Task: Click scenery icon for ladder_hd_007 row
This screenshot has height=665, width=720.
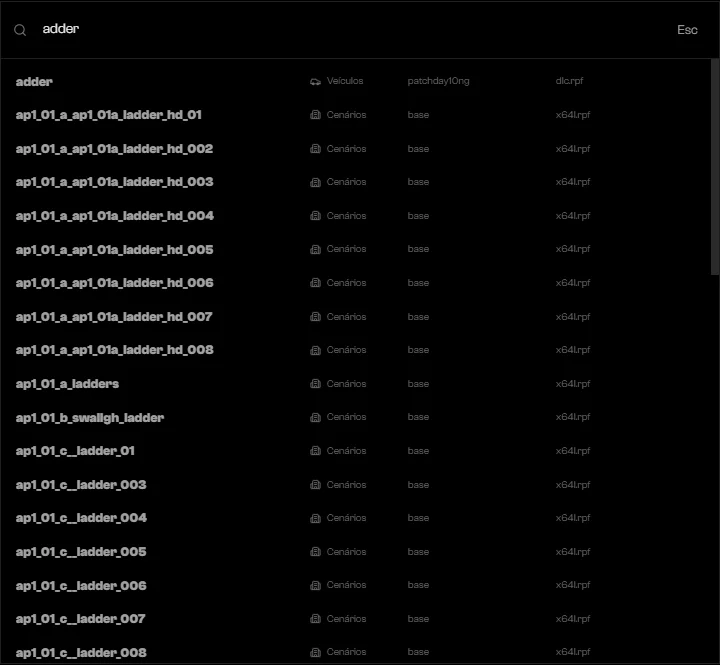Action: point(315,316)
